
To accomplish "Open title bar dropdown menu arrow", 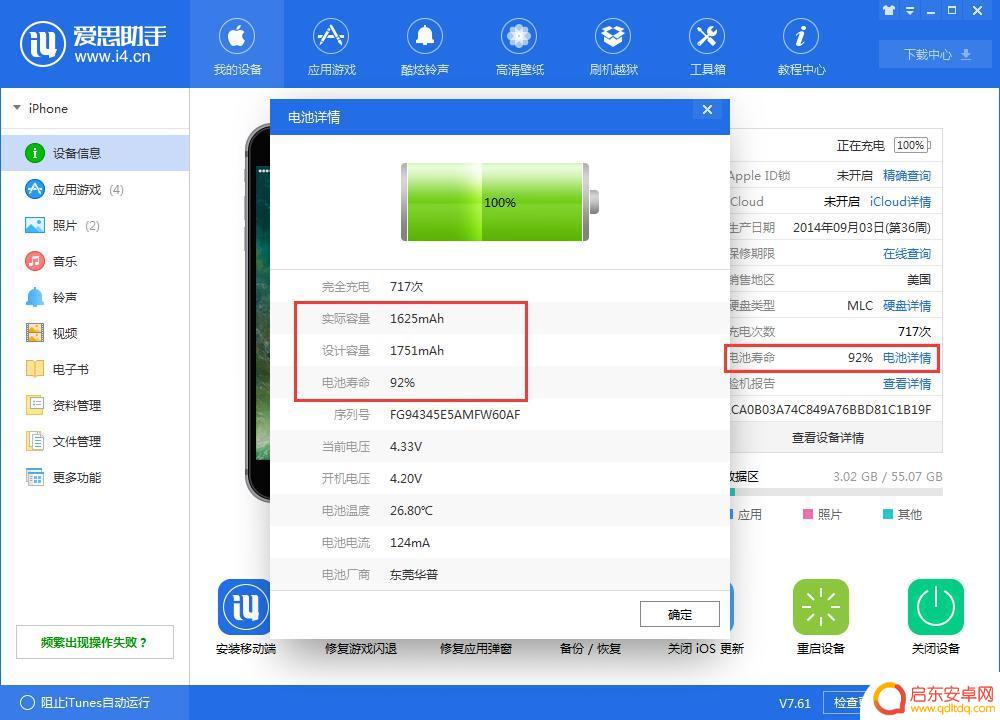I will coord(910,11).
